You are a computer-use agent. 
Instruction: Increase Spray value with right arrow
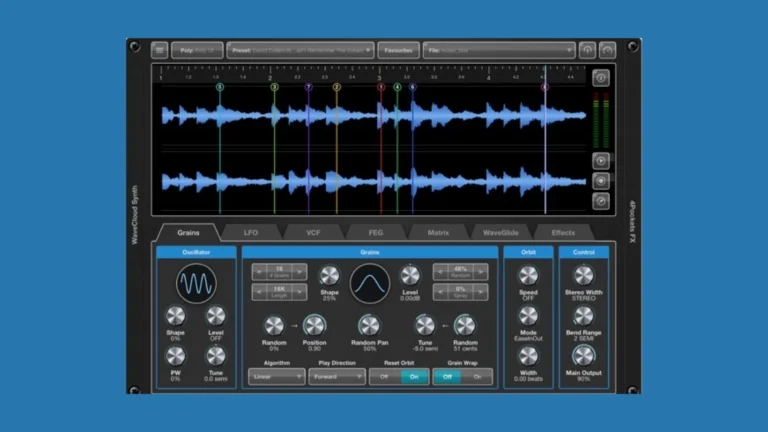[x=480, y=292]
